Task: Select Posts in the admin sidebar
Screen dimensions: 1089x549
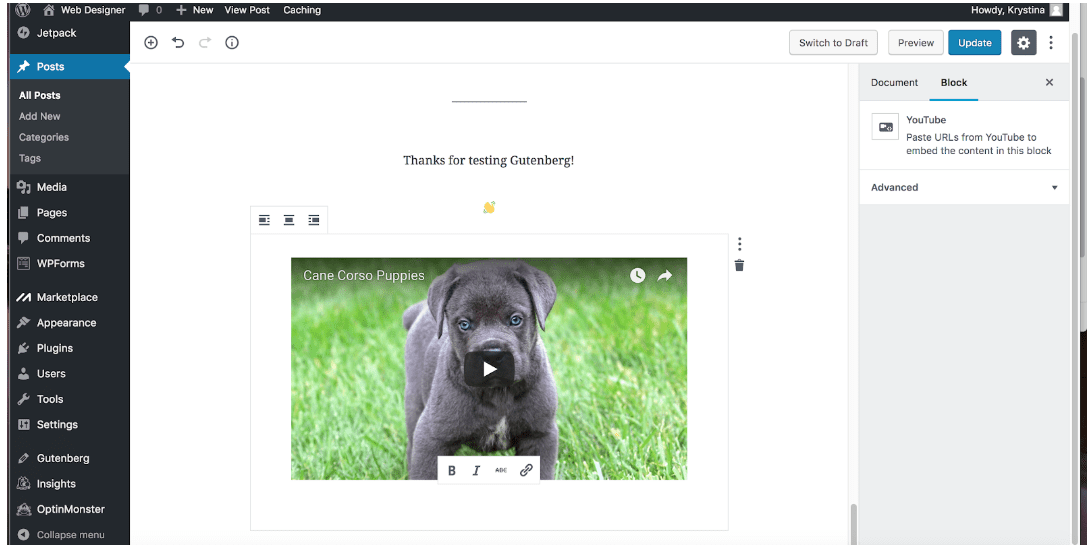Action: (69, 67)
